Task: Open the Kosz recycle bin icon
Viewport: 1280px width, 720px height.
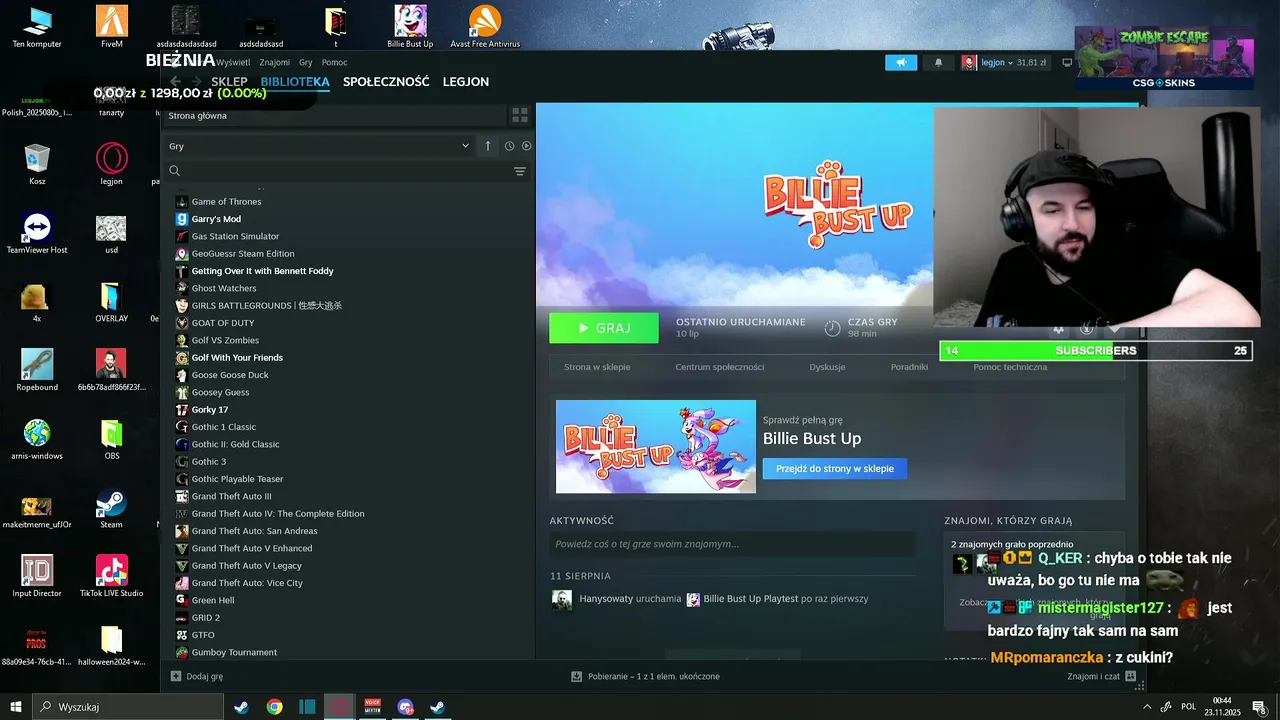Action: pos(37,164)
